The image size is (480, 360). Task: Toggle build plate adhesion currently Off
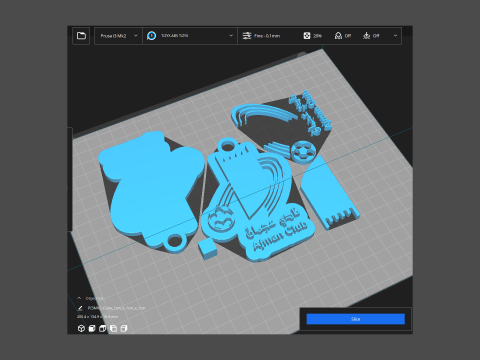click(371, 36)
